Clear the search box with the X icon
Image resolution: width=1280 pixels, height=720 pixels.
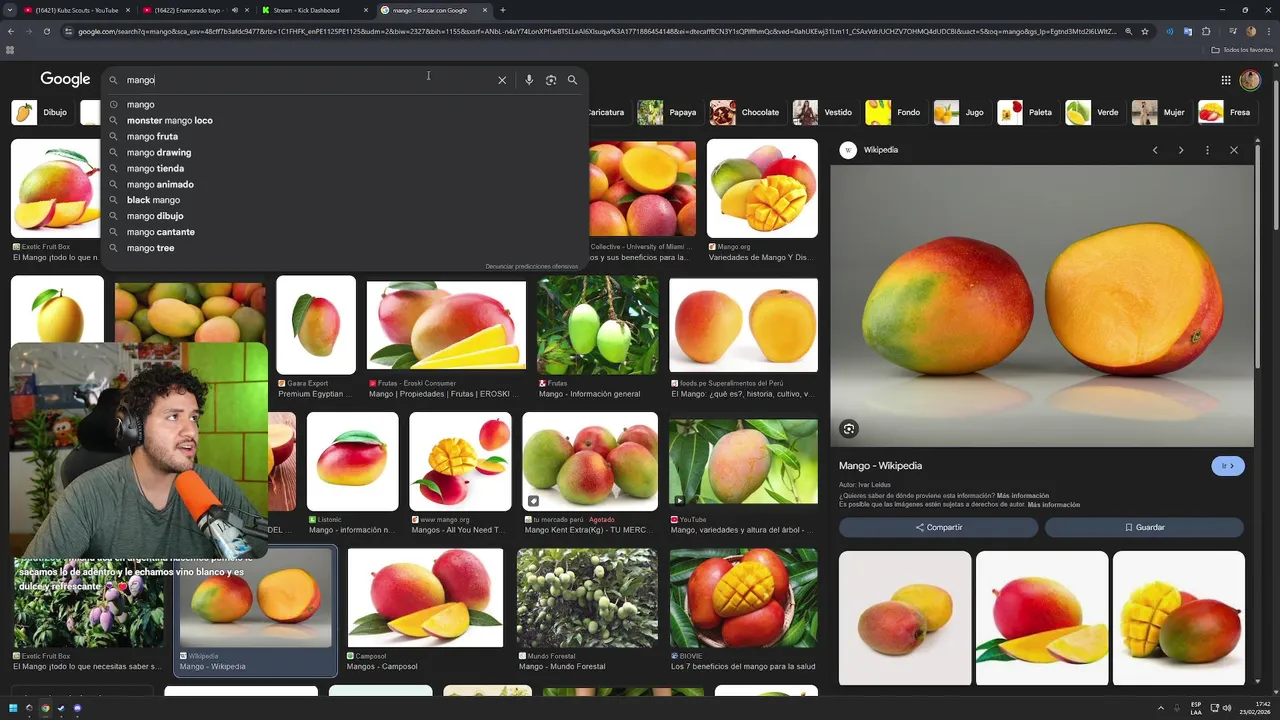click(x=502, y=80)
